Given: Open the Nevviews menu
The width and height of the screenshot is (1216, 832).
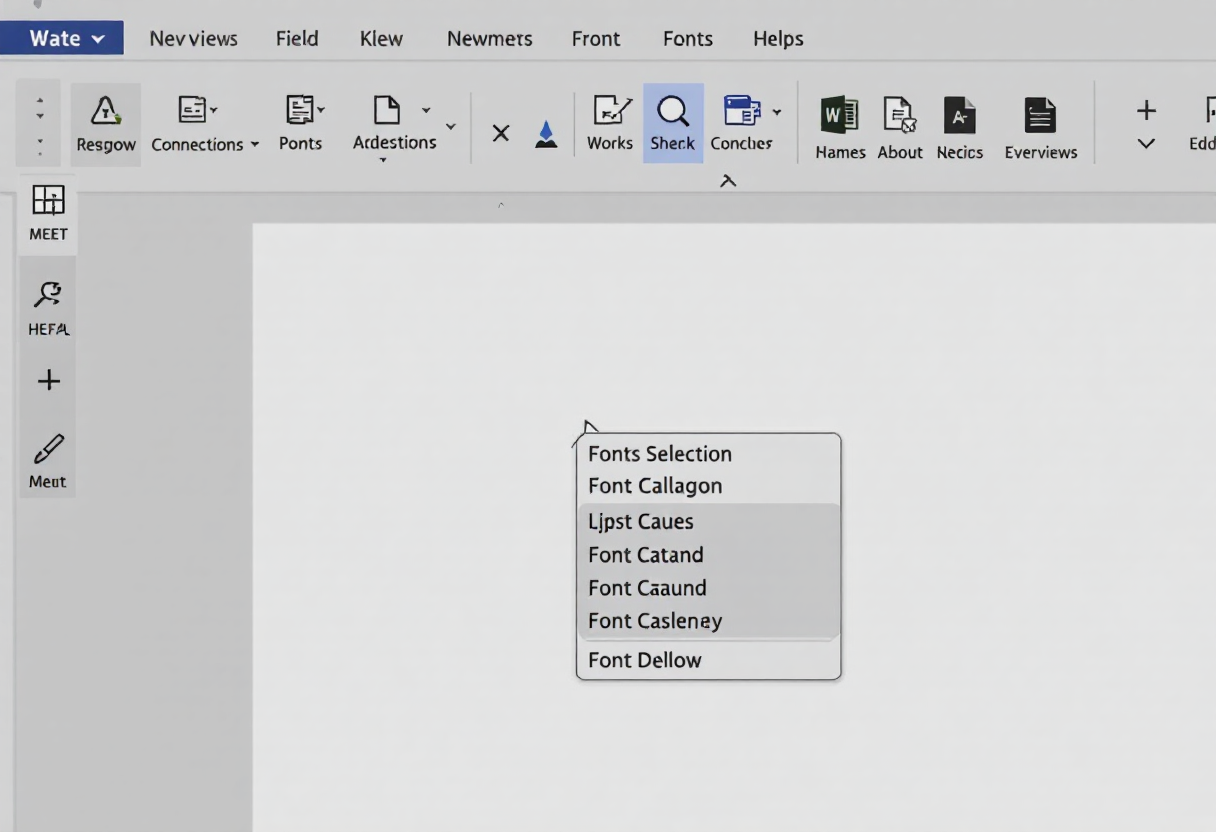Looking at the screenshot, I should [193, 39].
